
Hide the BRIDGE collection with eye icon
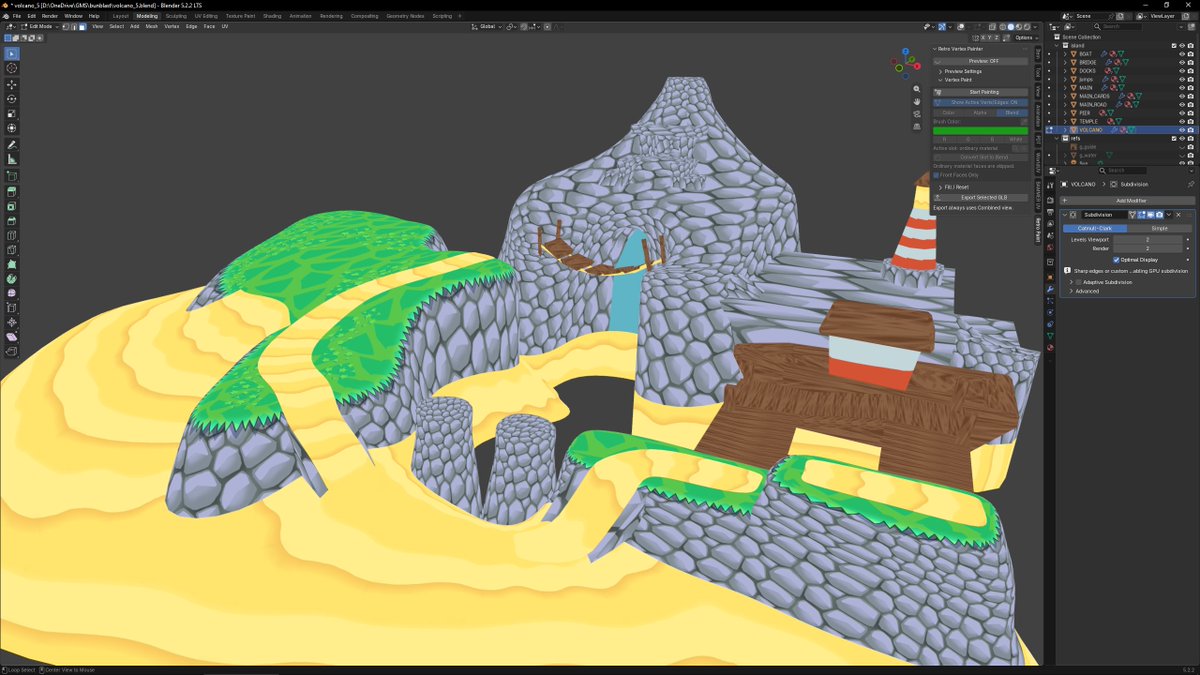[x=1182, y=62]
